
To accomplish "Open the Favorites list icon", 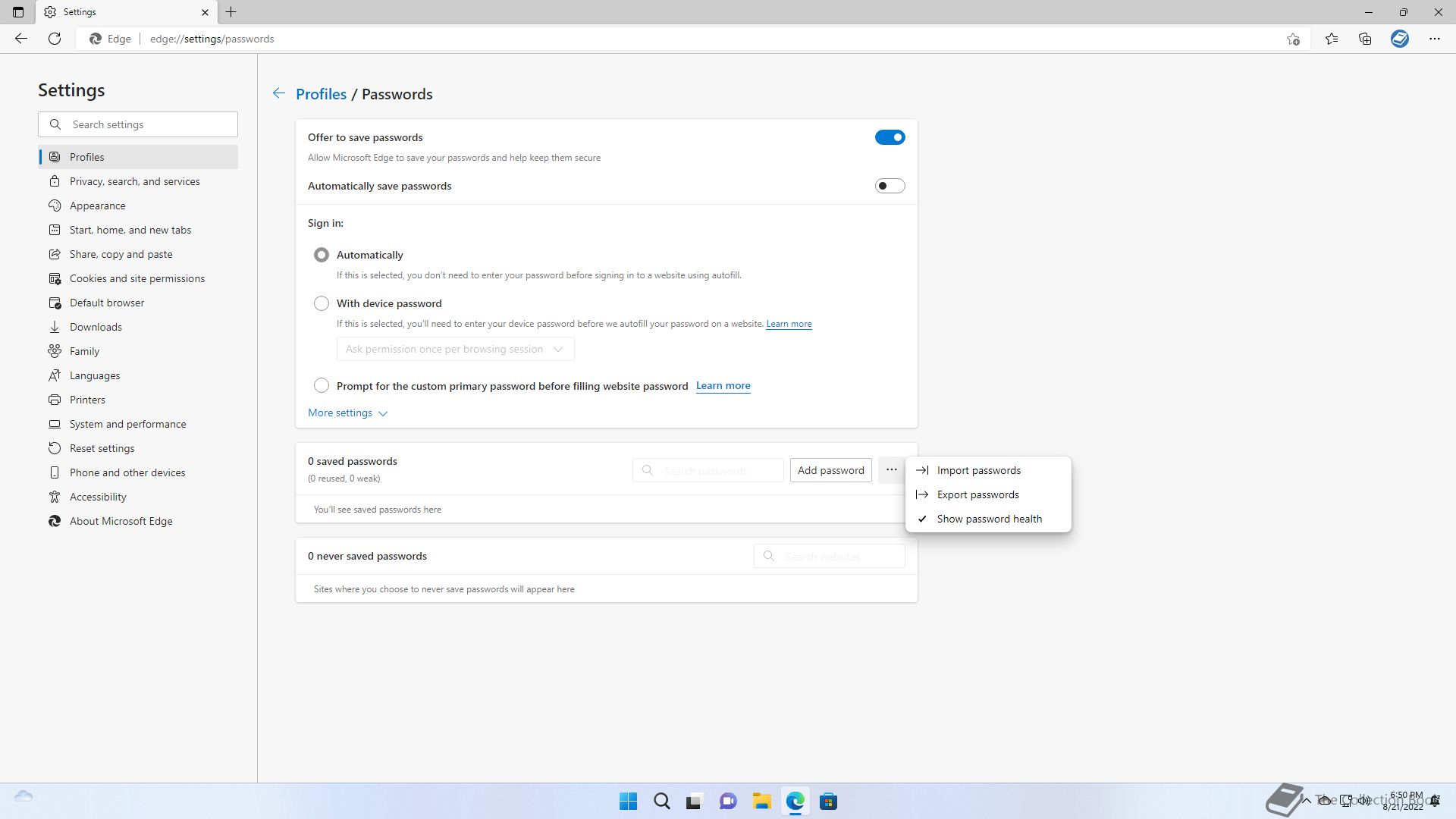I will pyautogui.click(x=1332, y=39).
